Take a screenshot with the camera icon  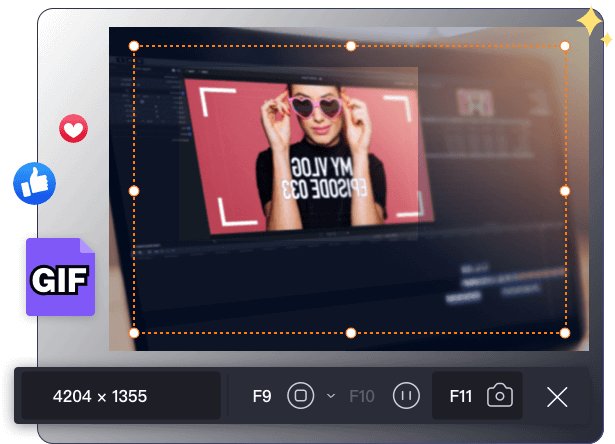500,395
